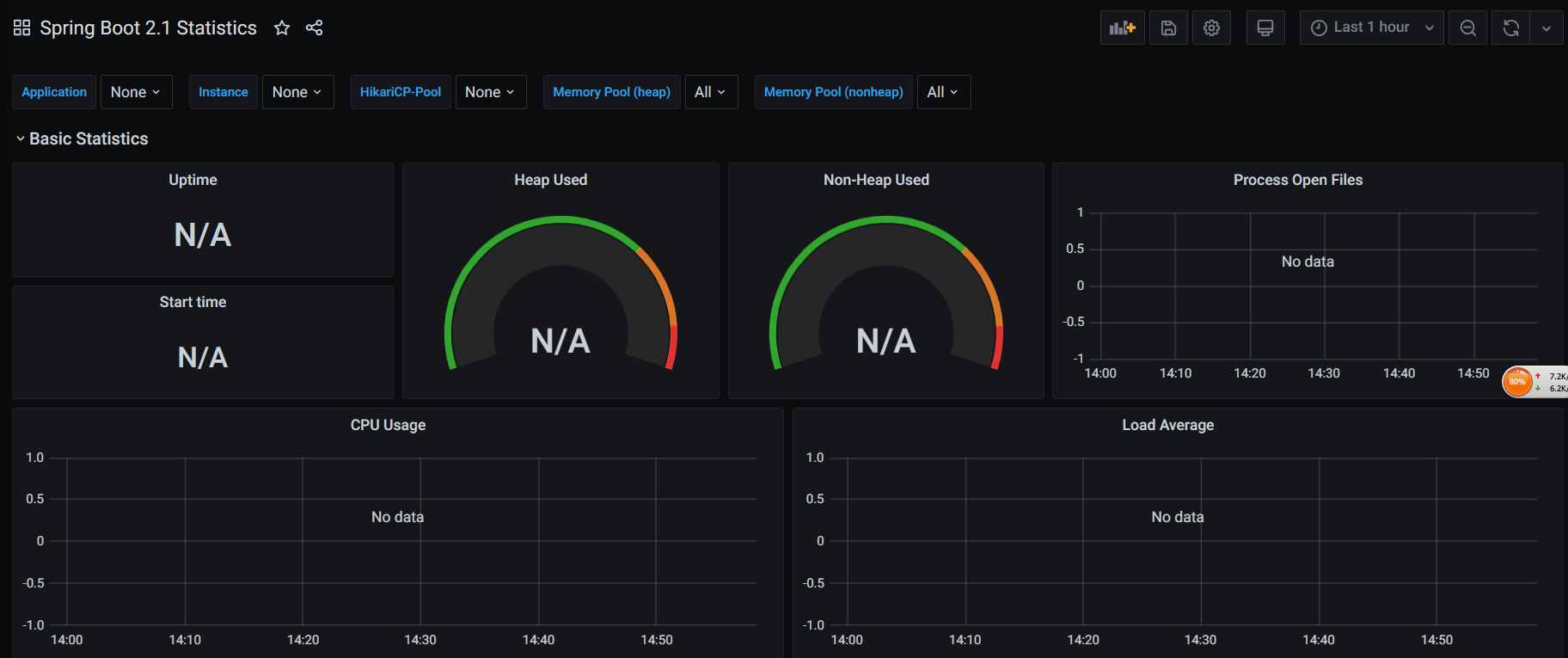
Task: Open the Start time panel title menu
Action: click(x=193, y=302)
